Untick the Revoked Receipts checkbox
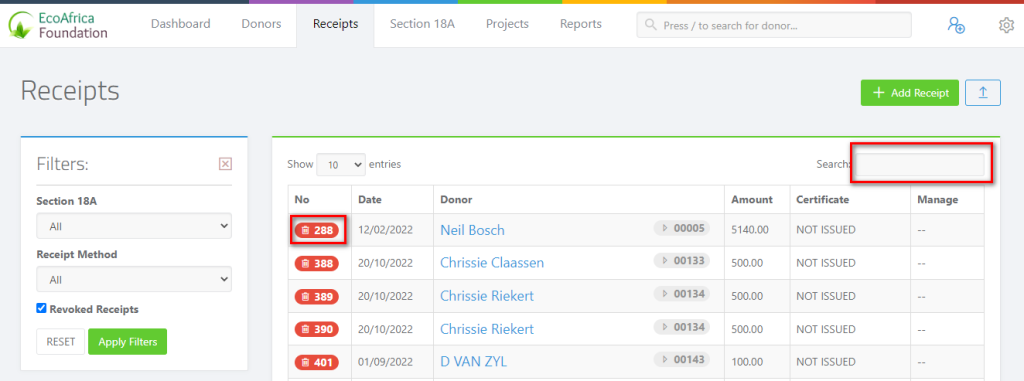The image size is (1024, 381). [x=41, y=308]
